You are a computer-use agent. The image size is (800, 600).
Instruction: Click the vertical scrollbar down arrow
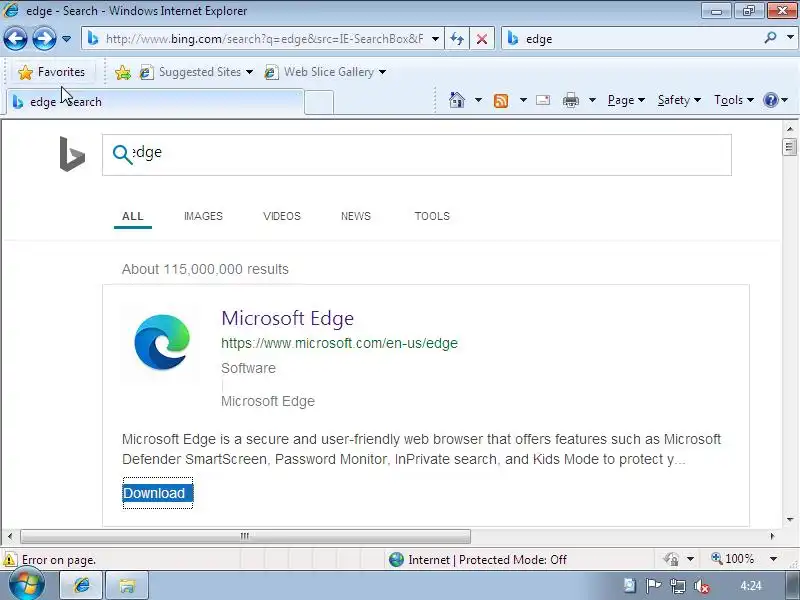tap(790, 520)
